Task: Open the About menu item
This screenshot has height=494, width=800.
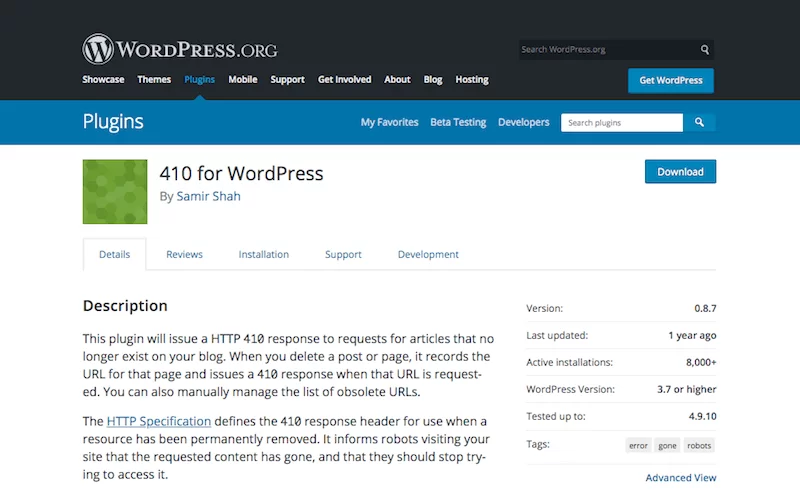Action: coord(397,80)
